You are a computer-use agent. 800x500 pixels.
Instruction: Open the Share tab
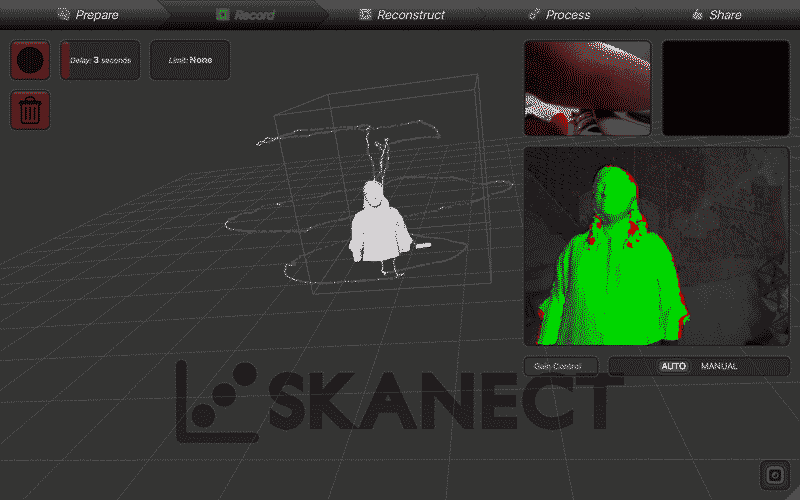(717, 14)
